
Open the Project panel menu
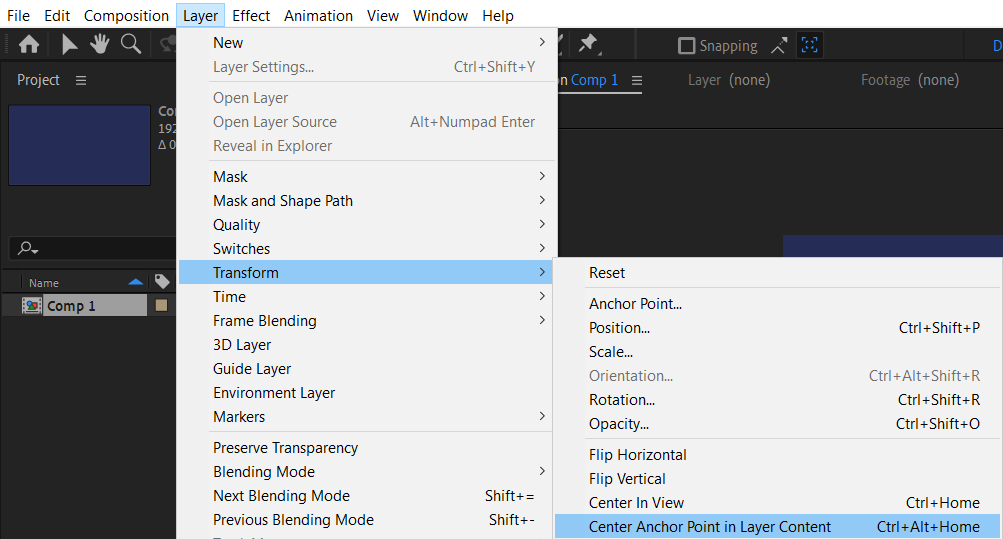coord(81,80)
